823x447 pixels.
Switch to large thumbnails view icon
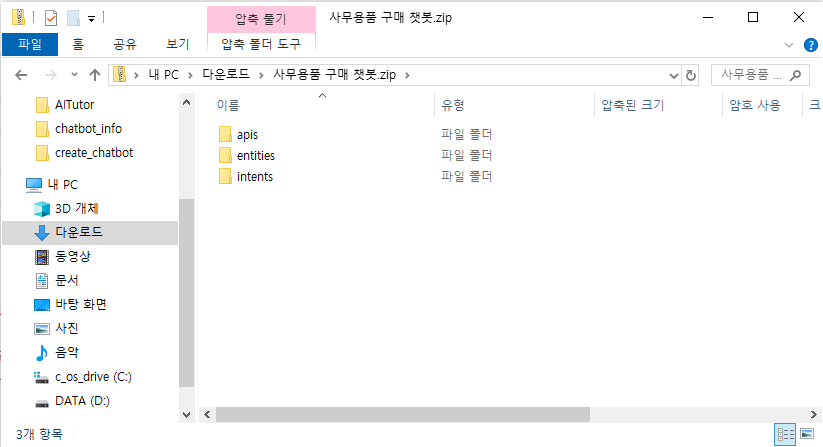(x=805, y=434)
